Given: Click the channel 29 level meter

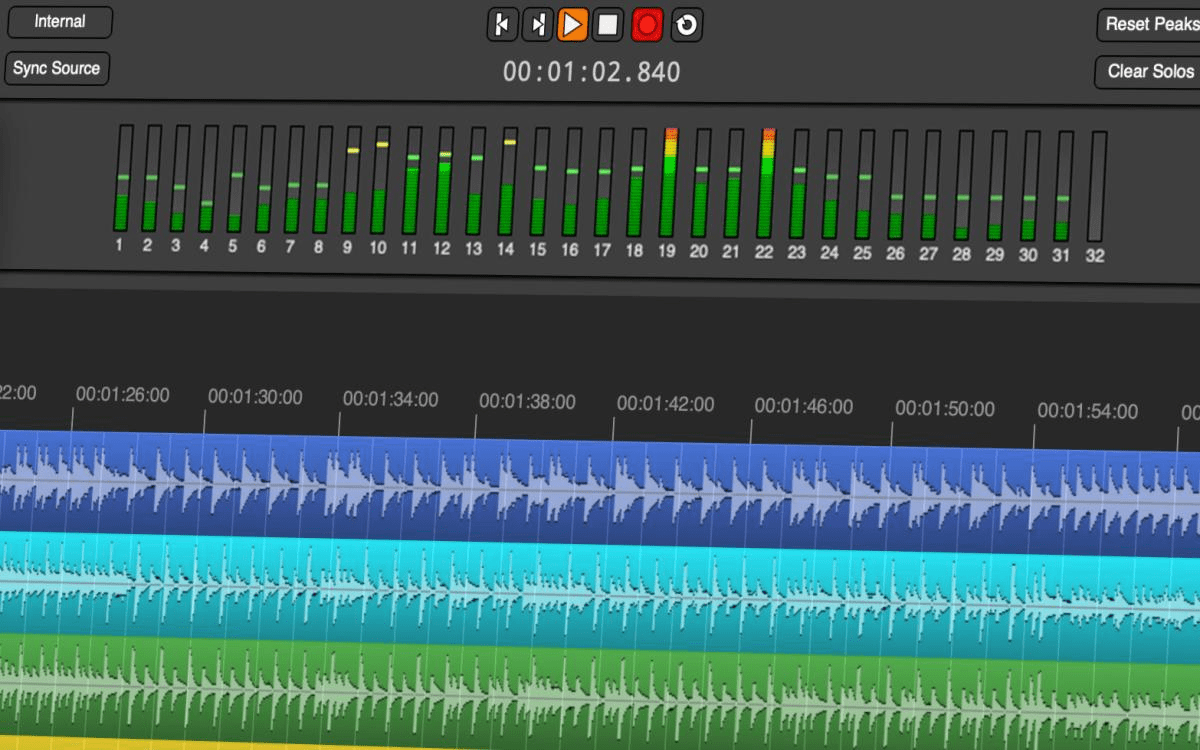Looking at the screenshot, I should (x=996, y=185).
